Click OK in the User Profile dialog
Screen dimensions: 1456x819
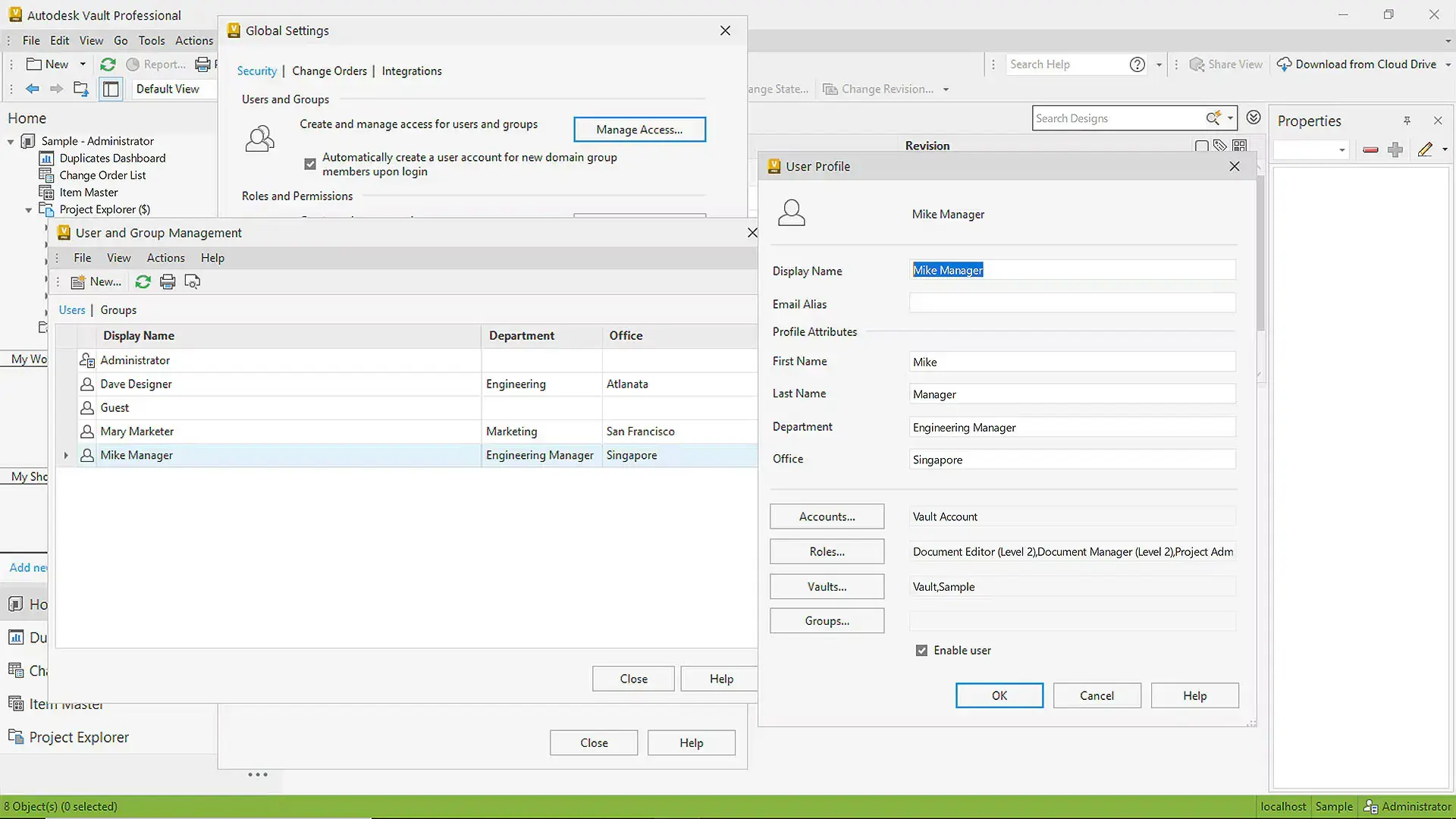click(x=999, y=696)
